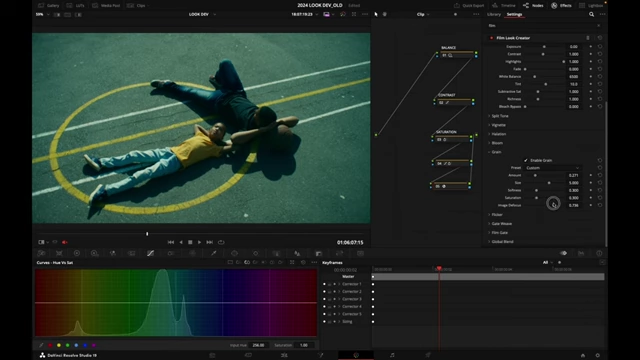Open curves panel options menu
Screen dimensions: 640x360
(x=314, y=262)
